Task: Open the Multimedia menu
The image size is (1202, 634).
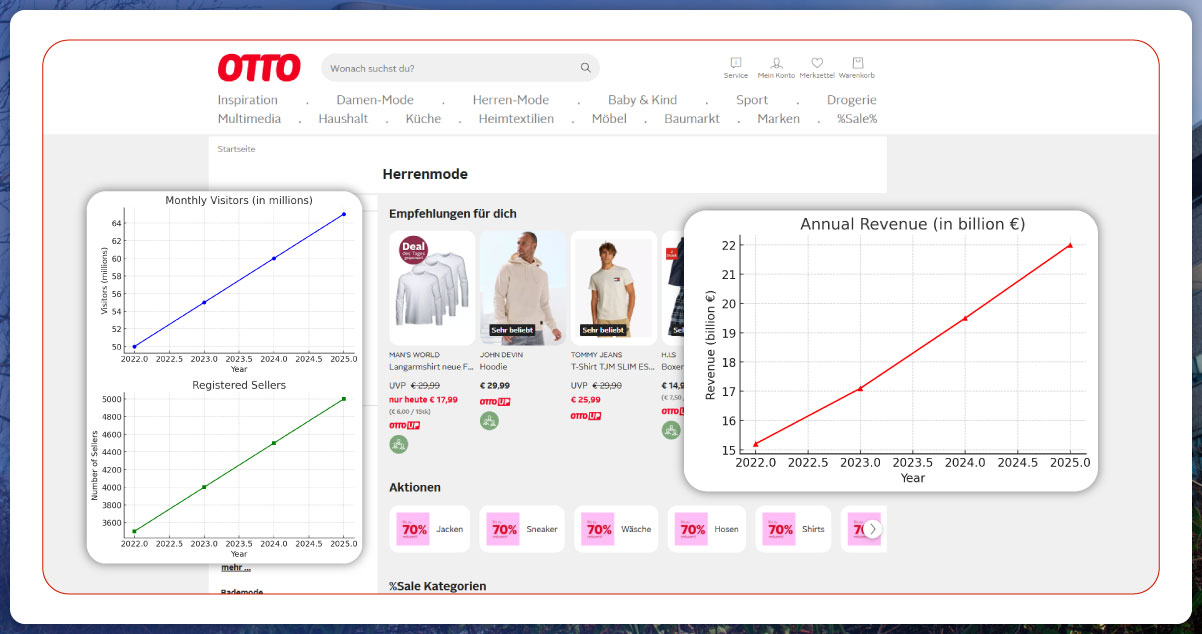Action: [249, 119]
